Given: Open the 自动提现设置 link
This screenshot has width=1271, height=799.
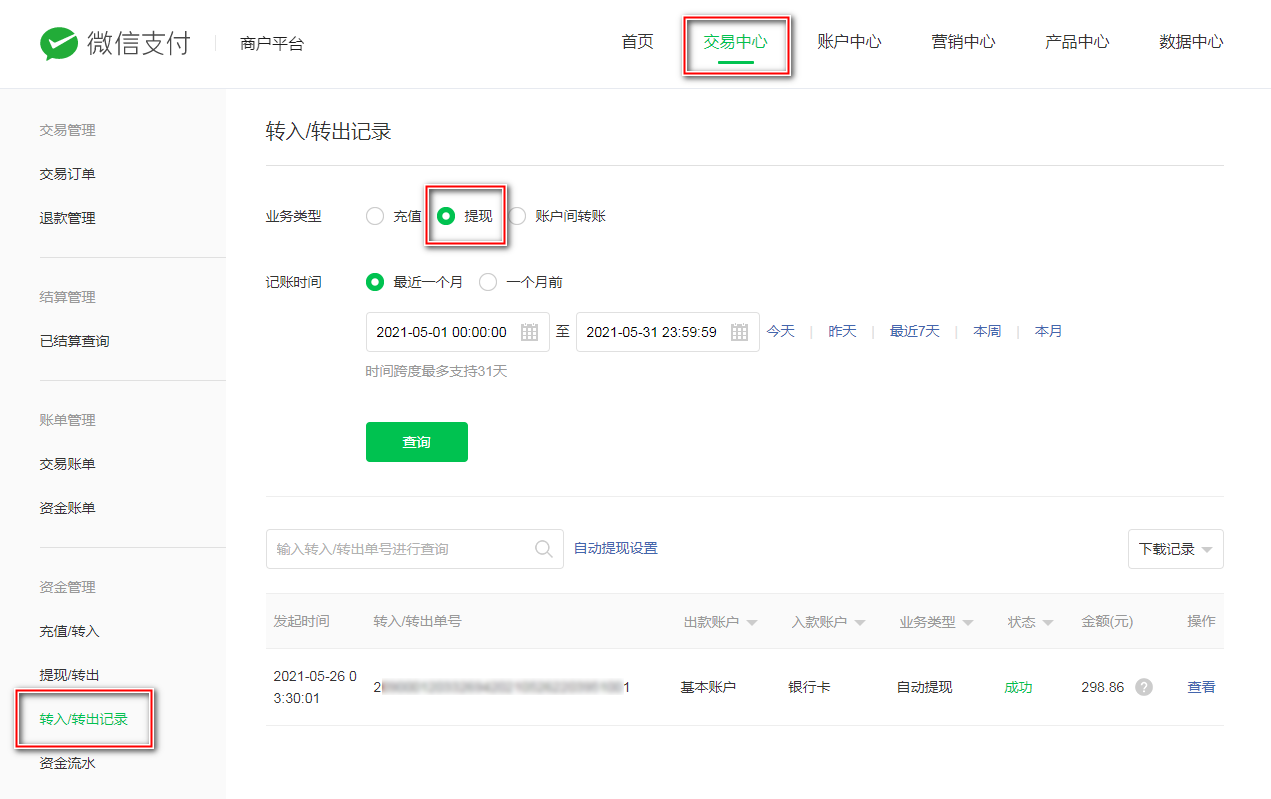Looking at the screenshot, I should [615, 548].
